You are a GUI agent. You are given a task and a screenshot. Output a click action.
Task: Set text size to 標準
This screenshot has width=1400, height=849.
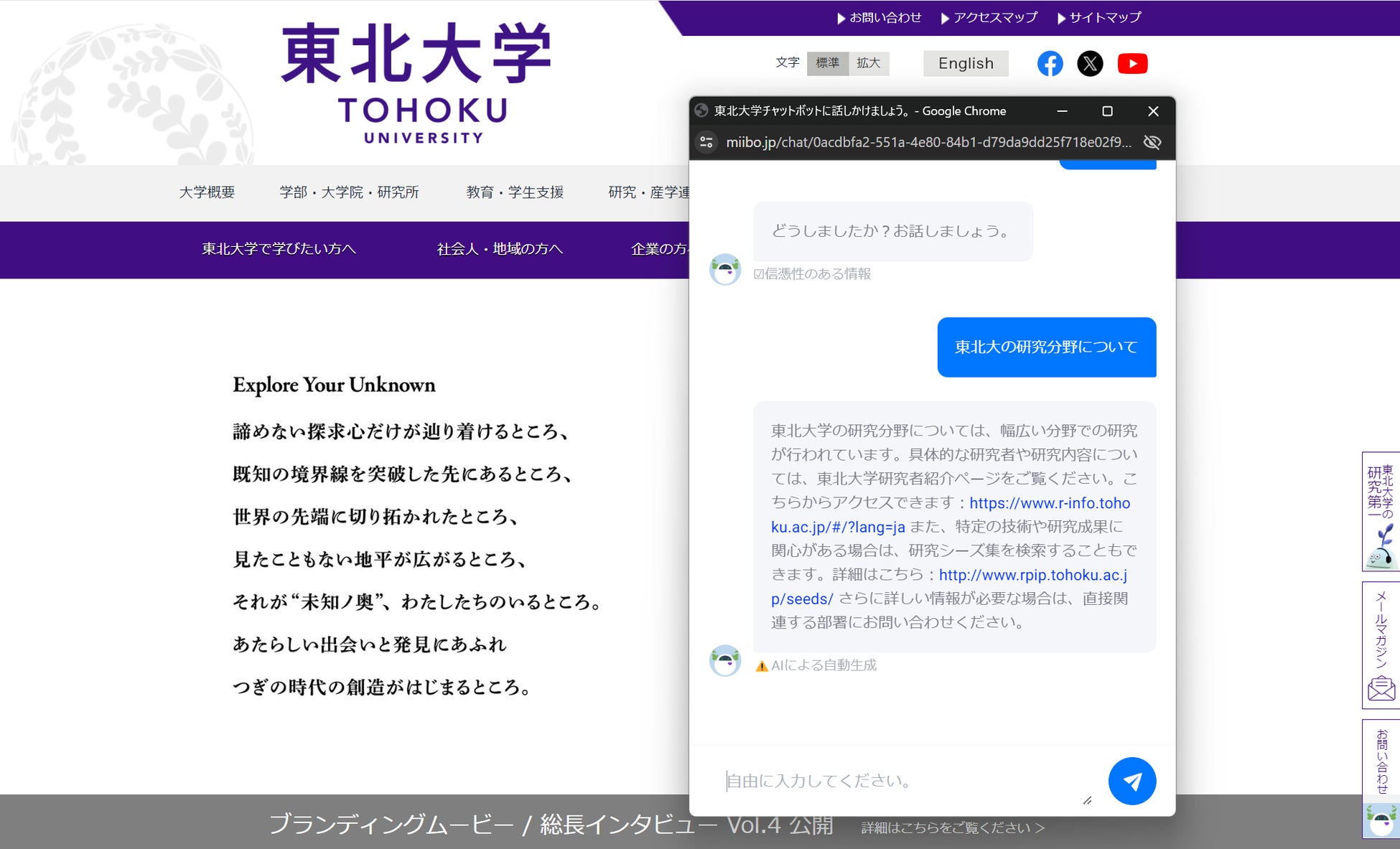[827, 63]
